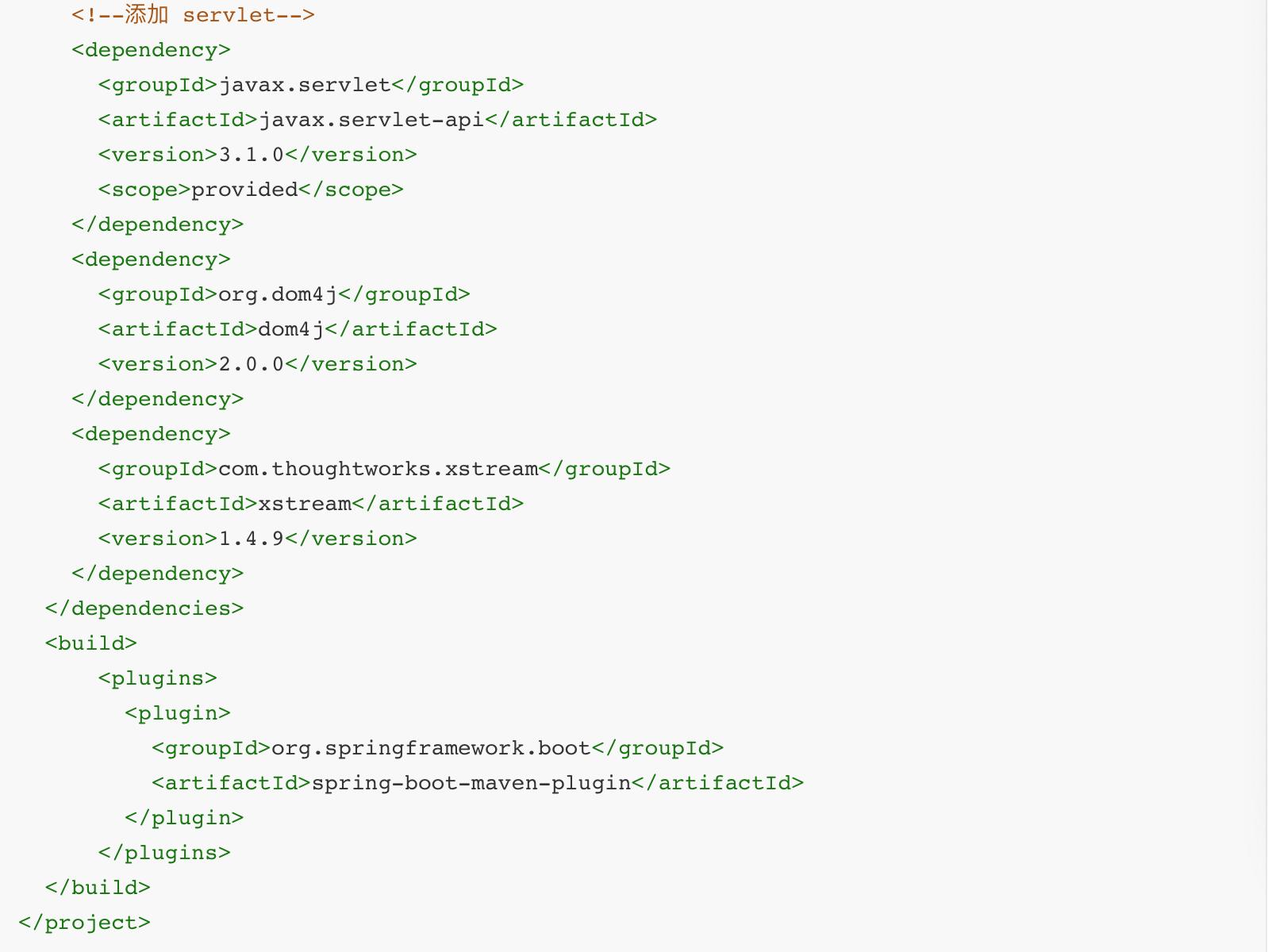Click the javax.servlet-api artifactId text

pos(371,120)
